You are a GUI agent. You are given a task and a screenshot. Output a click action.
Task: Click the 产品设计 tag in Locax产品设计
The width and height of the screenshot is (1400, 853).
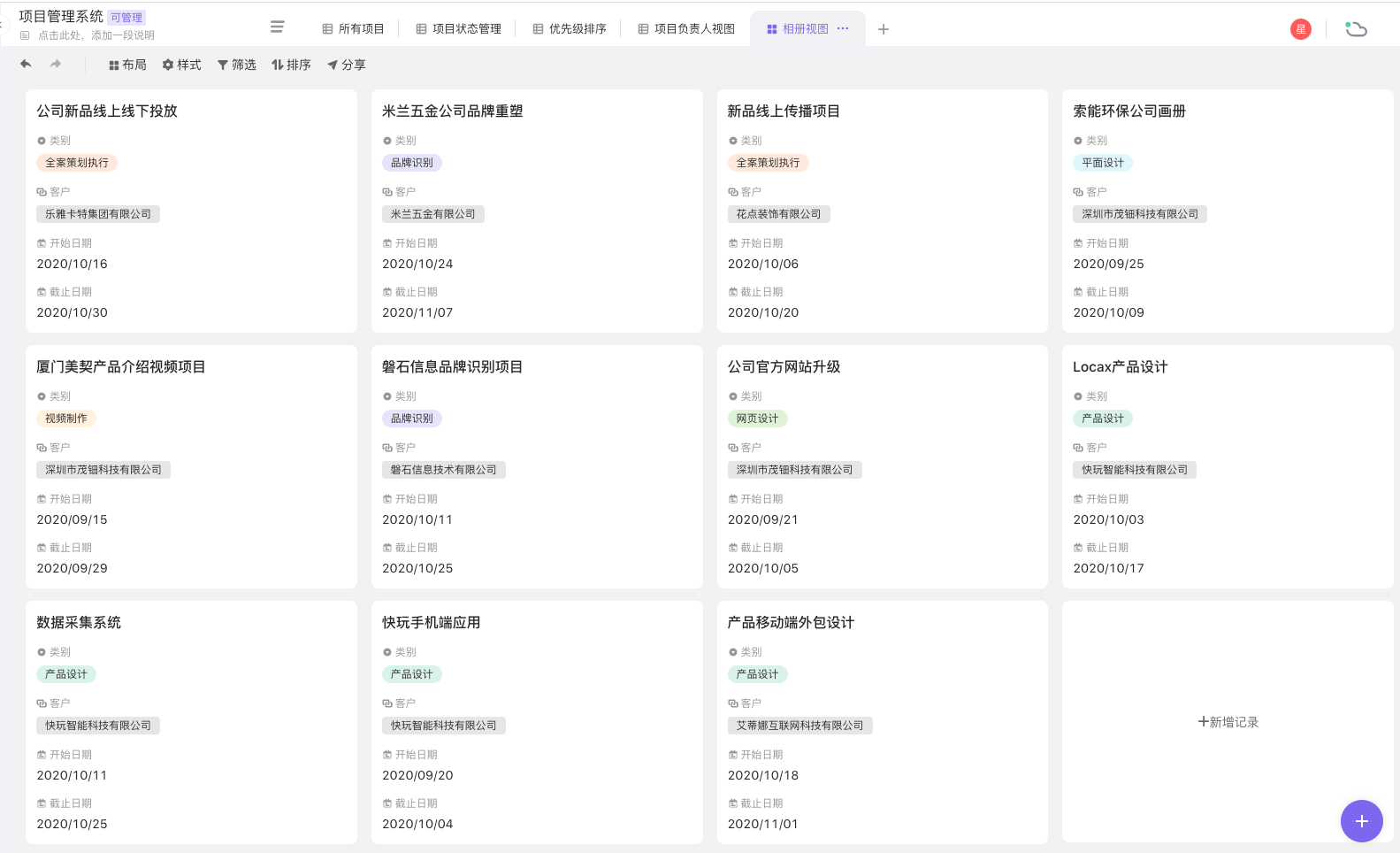[x=1103, y=419]
